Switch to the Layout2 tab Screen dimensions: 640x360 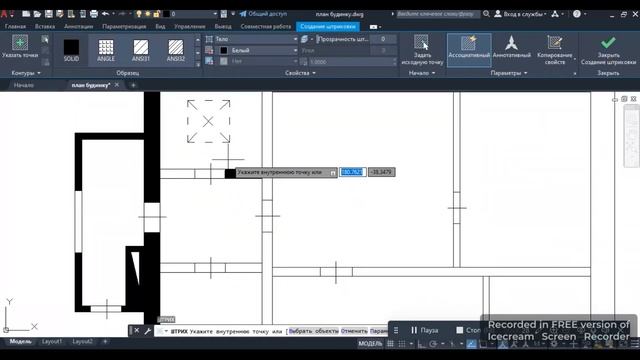click(x=82, y=341)
